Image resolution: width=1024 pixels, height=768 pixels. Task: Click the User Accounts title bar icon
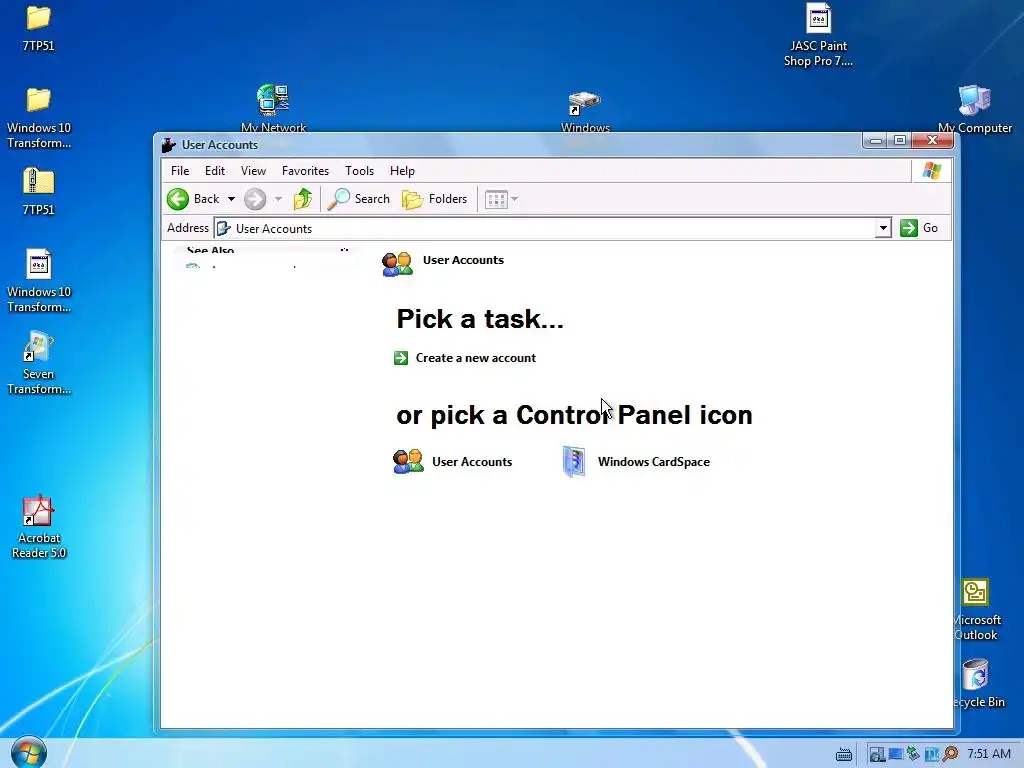[168, 145]
